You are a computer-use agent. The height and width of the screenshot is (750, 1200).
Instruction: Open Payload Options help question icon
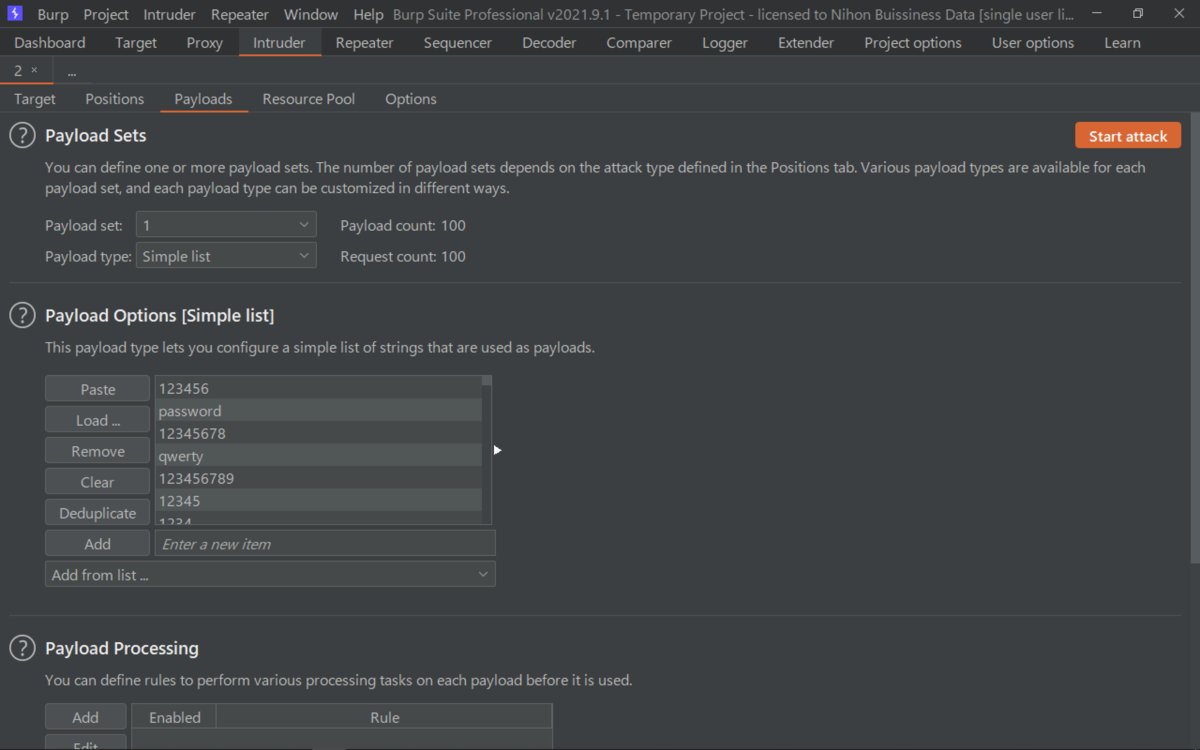(x=22, y=316)
